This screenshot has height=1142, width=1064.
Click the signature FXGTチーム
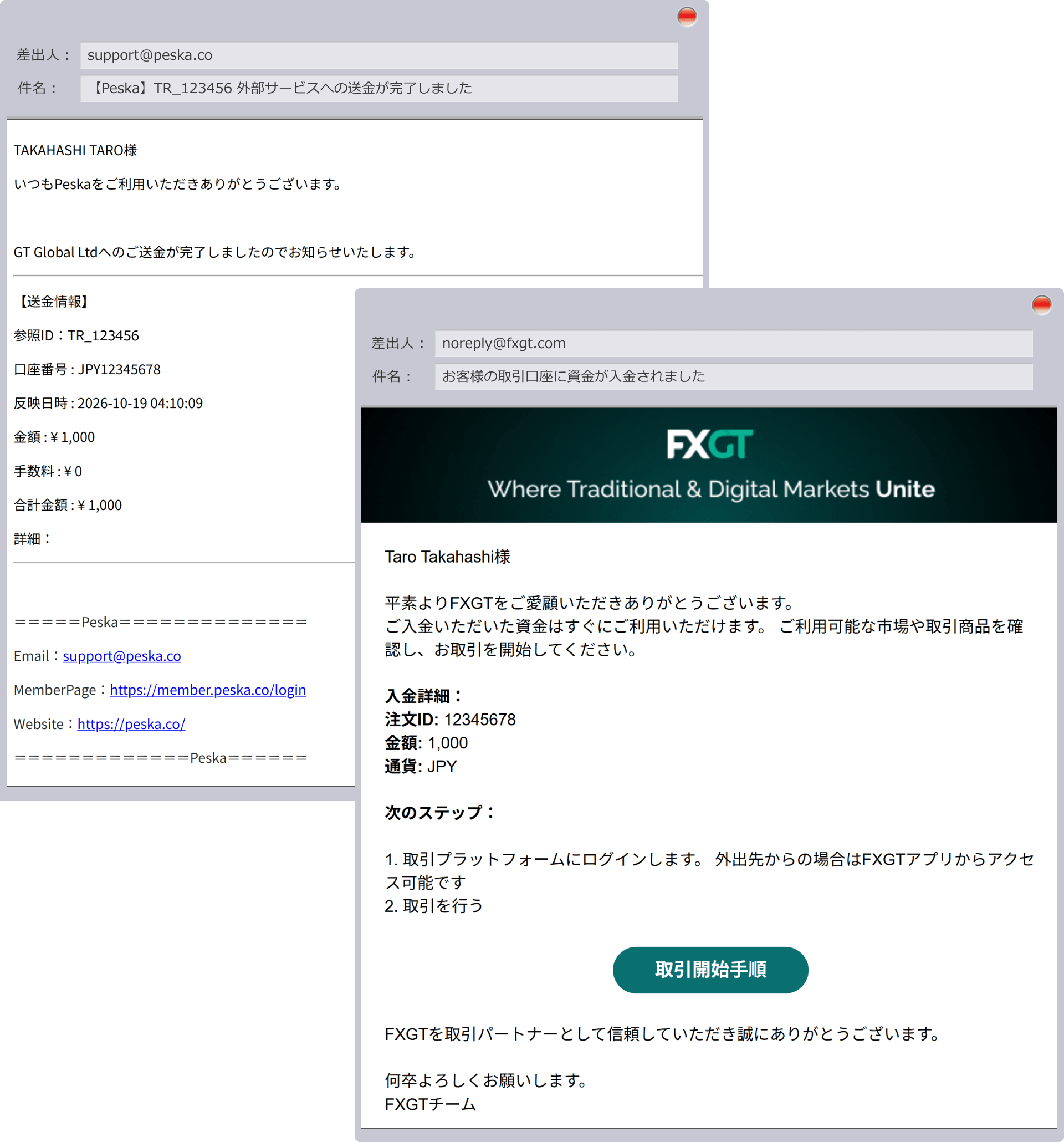(430, 1104)
